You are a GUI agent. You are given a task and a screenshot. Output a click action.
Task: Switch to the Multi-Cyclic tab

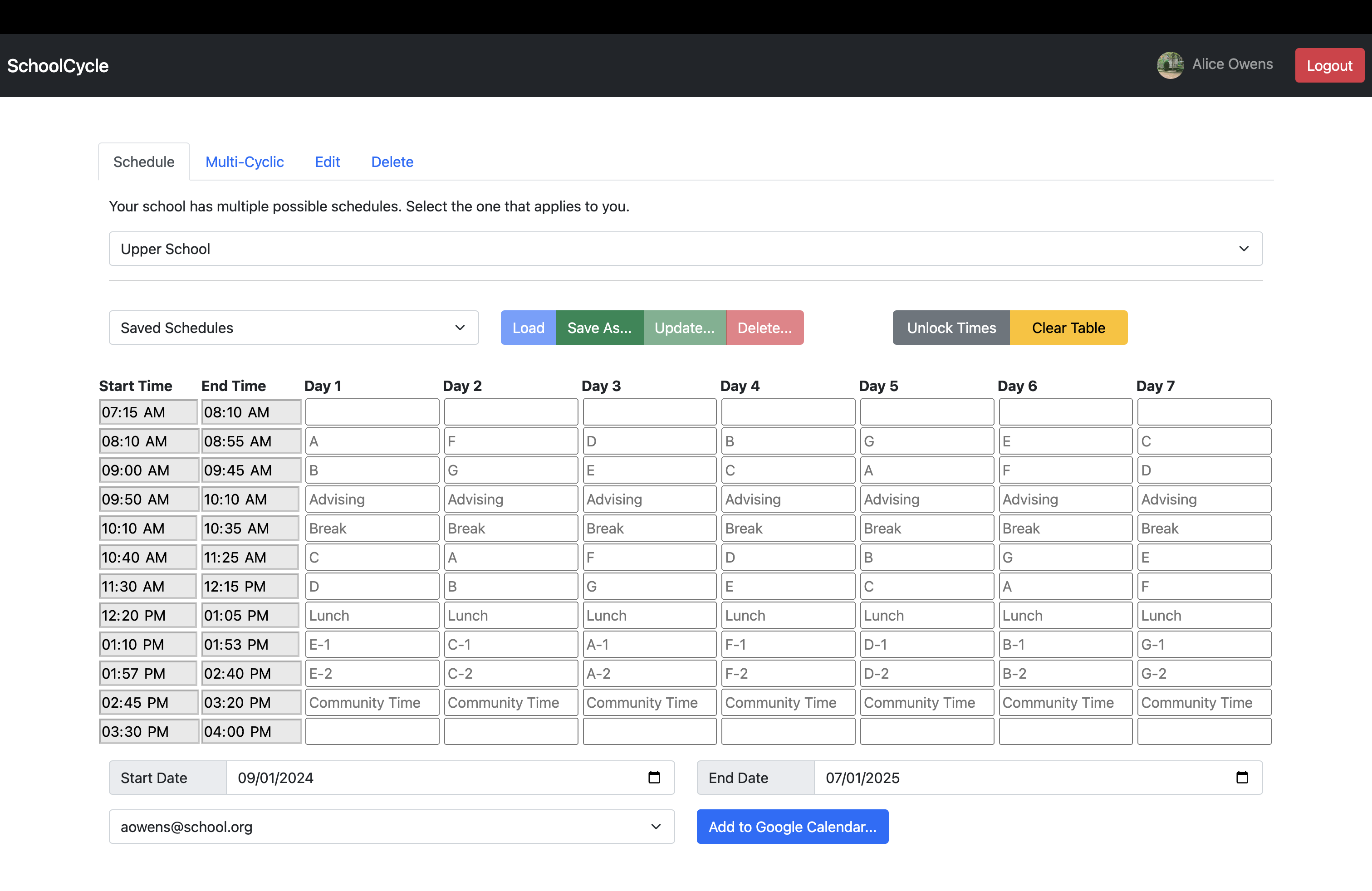[245, 162]
